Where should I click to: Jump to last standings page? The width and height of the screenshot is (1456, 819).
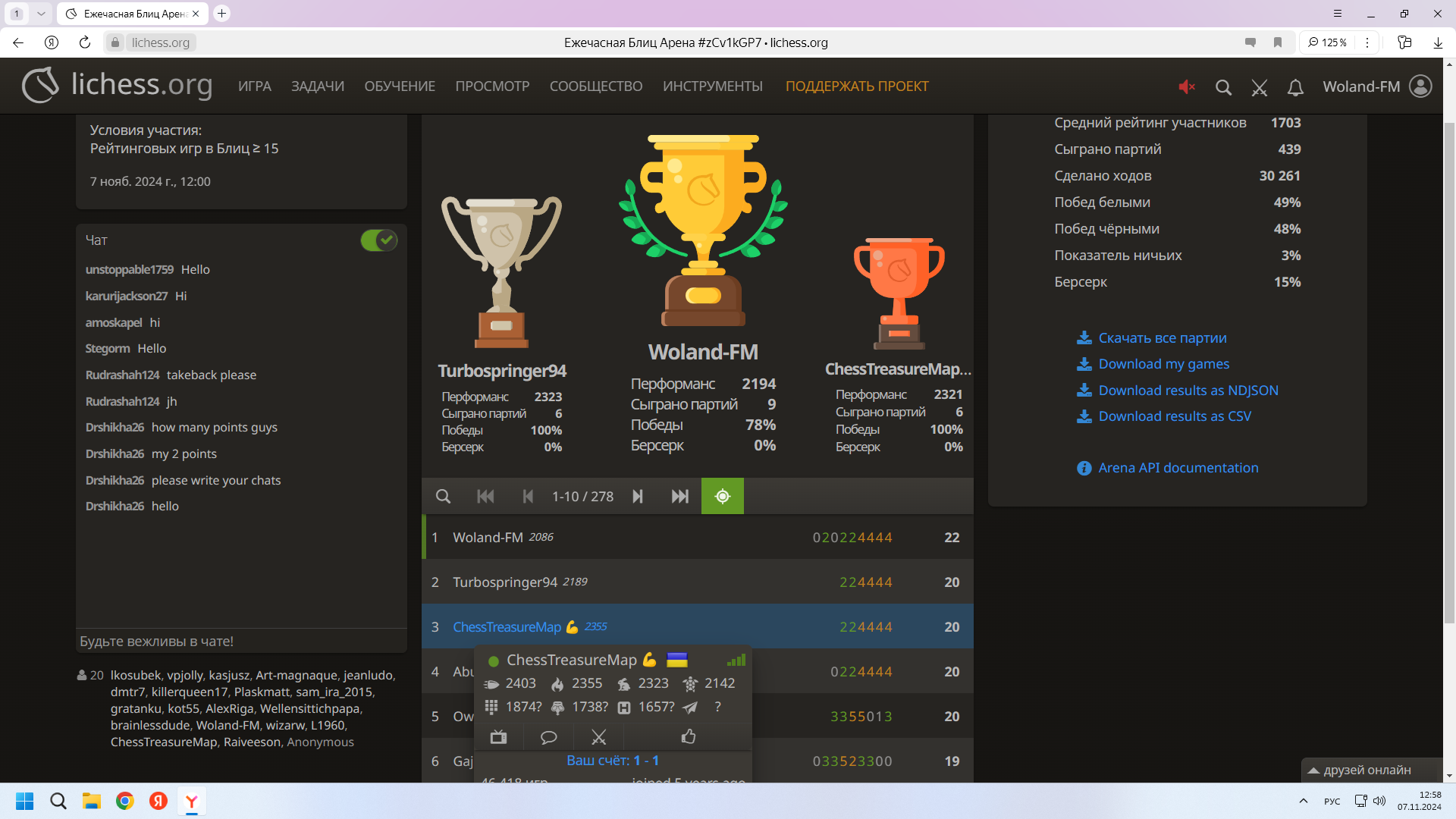(x=680, y=497)
